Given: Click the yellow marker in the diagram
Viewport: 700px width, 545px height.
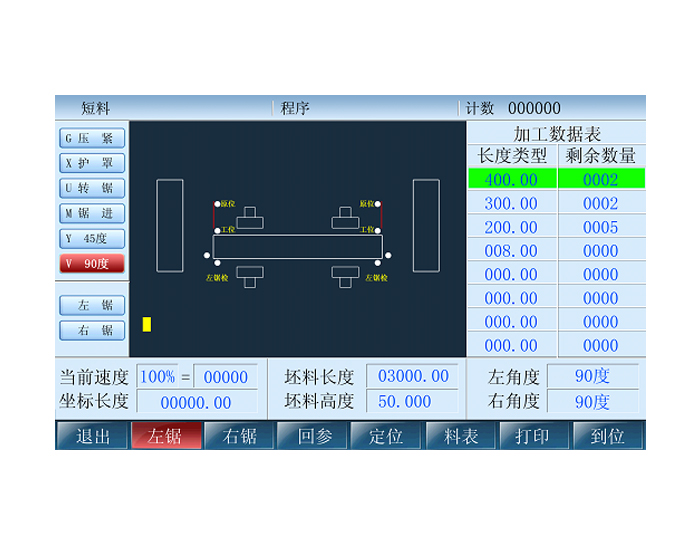Looking at the screenshot, I should point(147,324).
